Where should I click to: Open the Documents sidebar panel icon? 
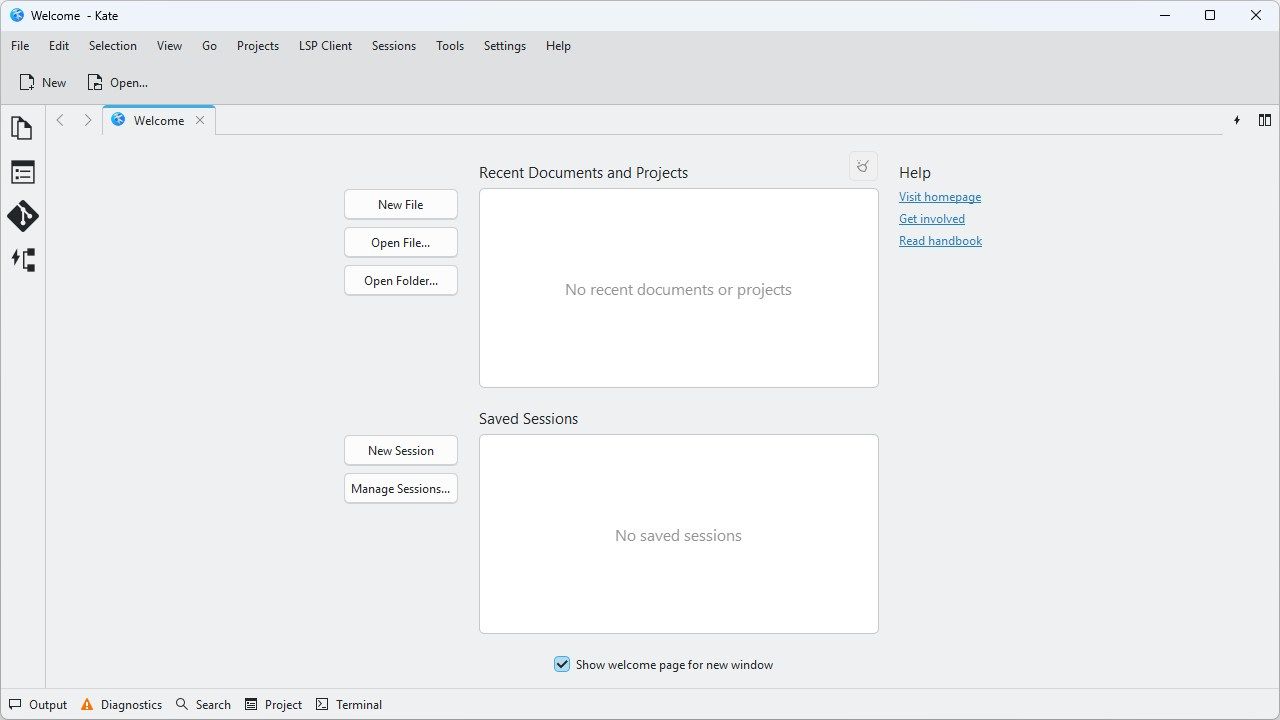22,128
